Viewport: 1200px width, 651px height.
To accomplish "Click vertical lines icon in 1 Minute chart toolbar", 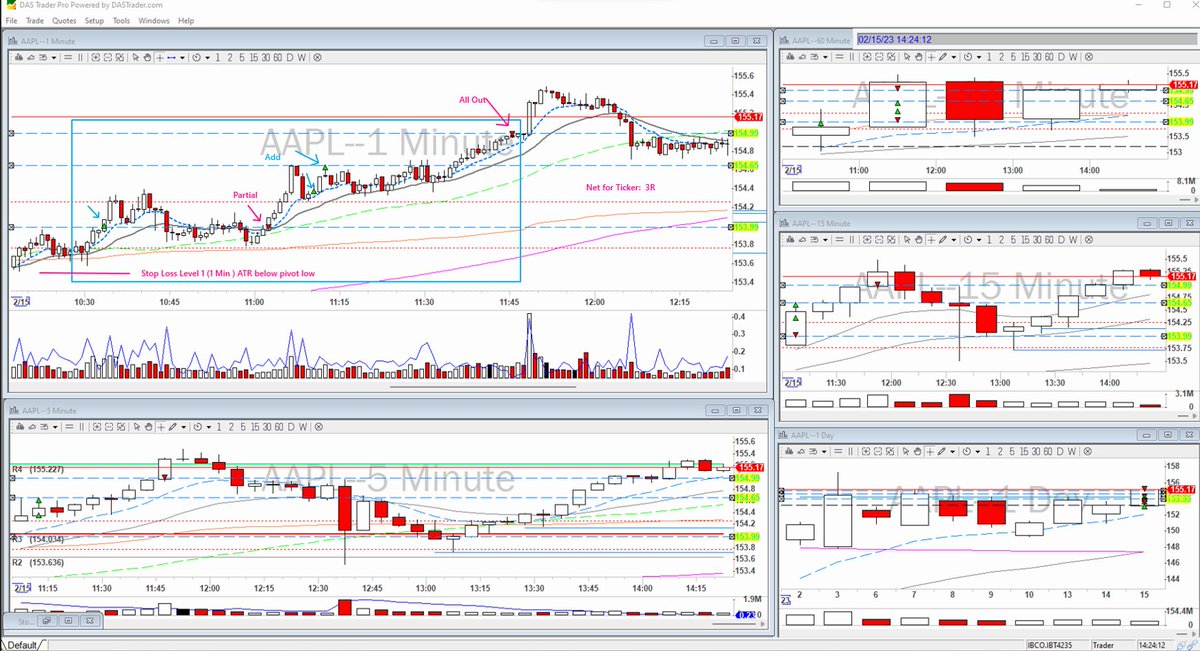I will coord(80,58).
